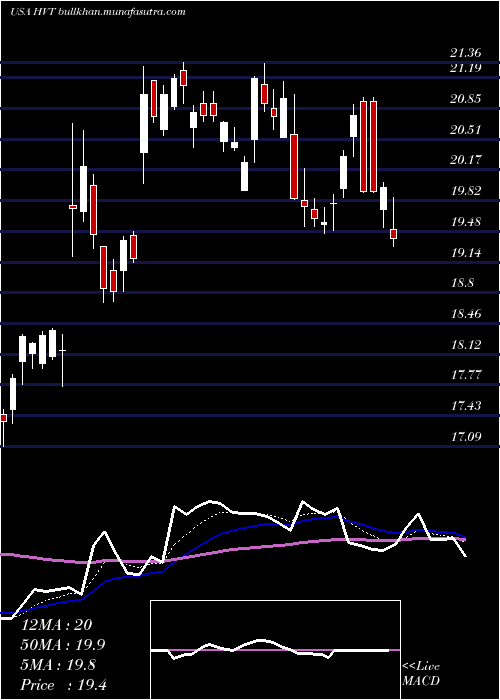The height and width of the screenshot is (700, 500).
Task: Click the USA HVT bullkhan.munafasutra.com title
Action: pos(98,12)
